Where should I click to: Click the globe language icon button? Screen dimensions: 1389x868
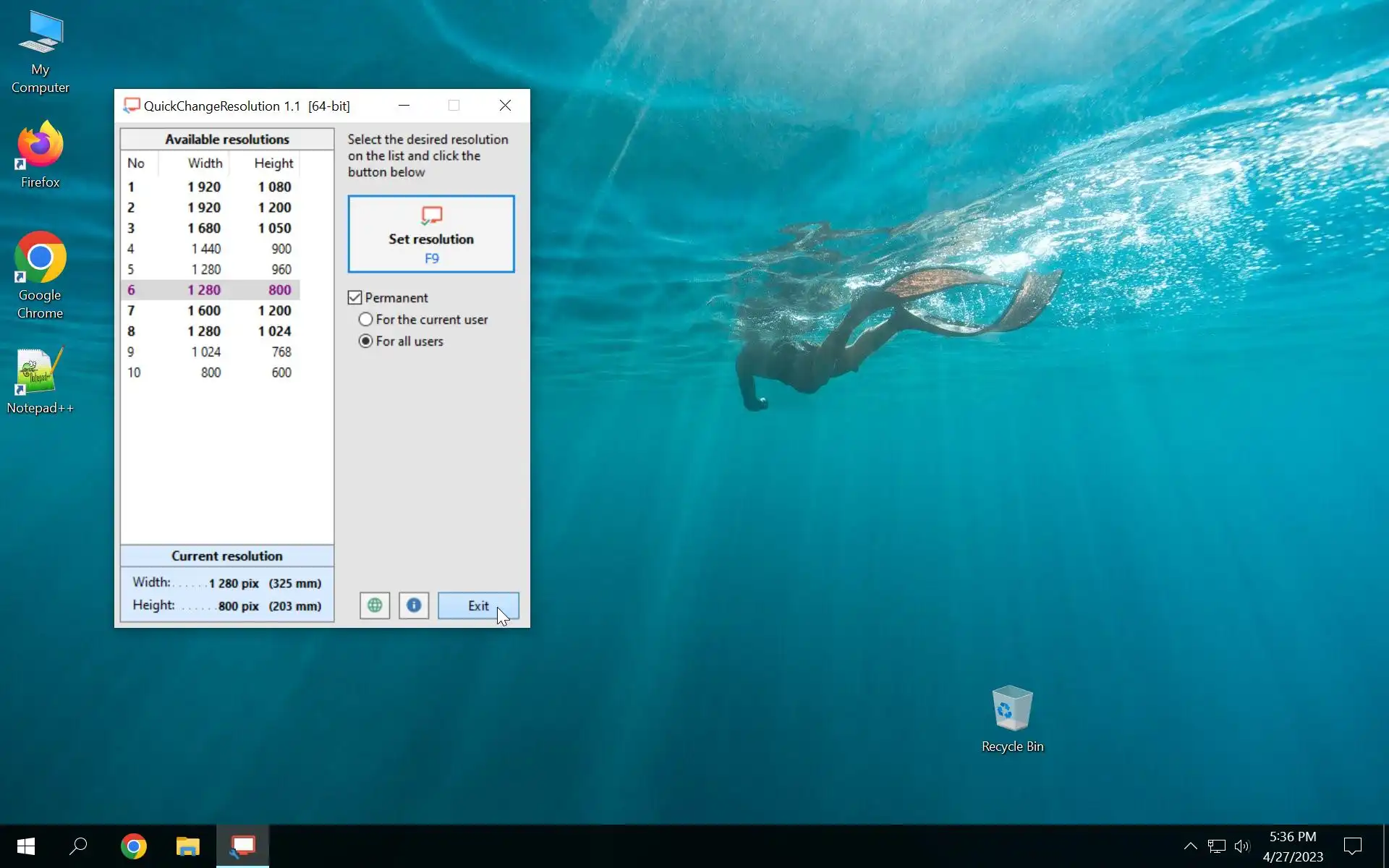pos(375,605)
